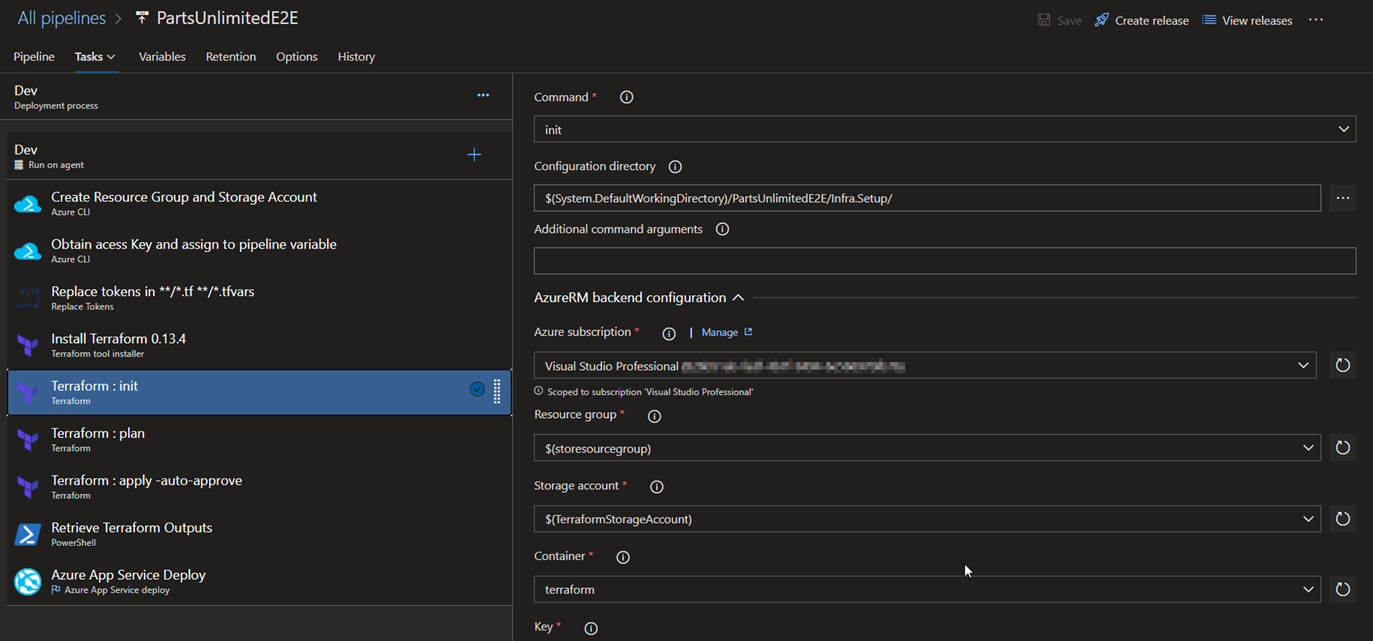Click the View releases list icon

[1209, 20]
